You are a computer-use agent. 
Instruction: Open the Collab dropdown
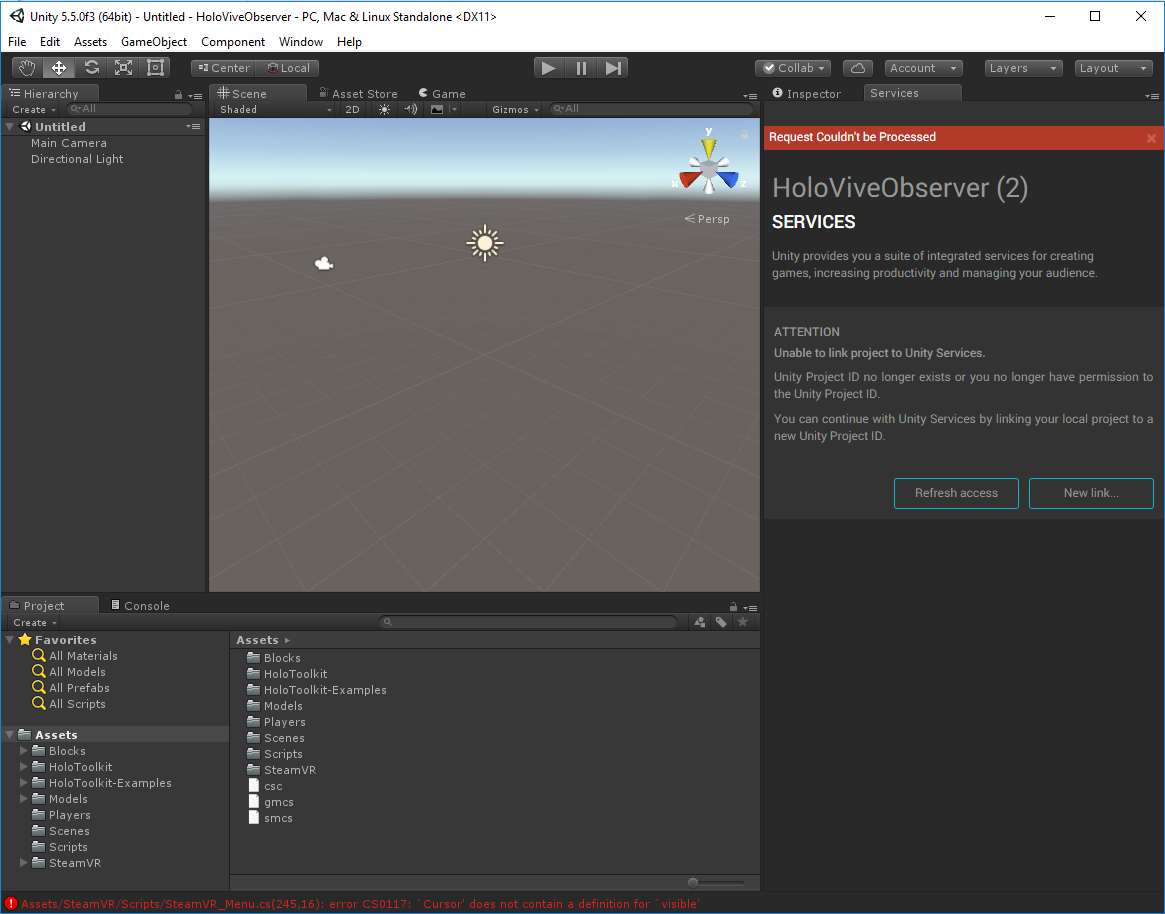[x=793, y=68]
